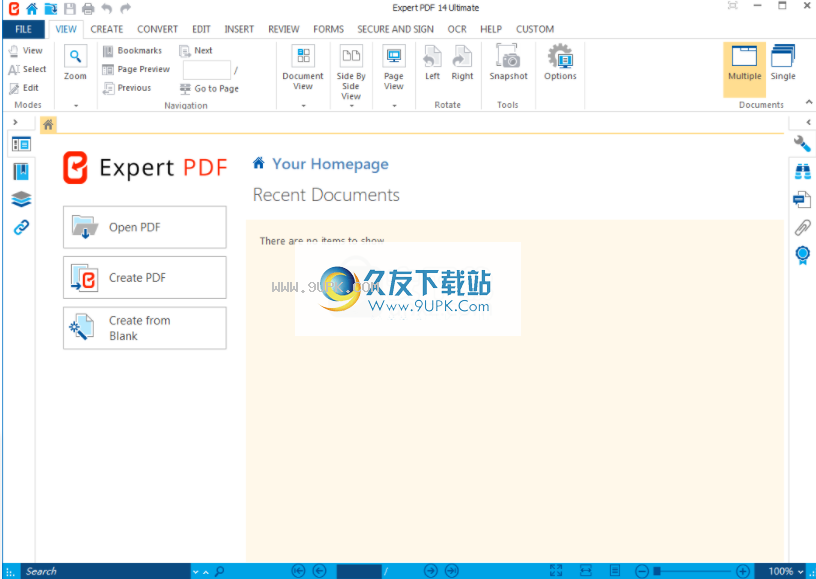Switch to Multiple documents mode

coord(745,69)
